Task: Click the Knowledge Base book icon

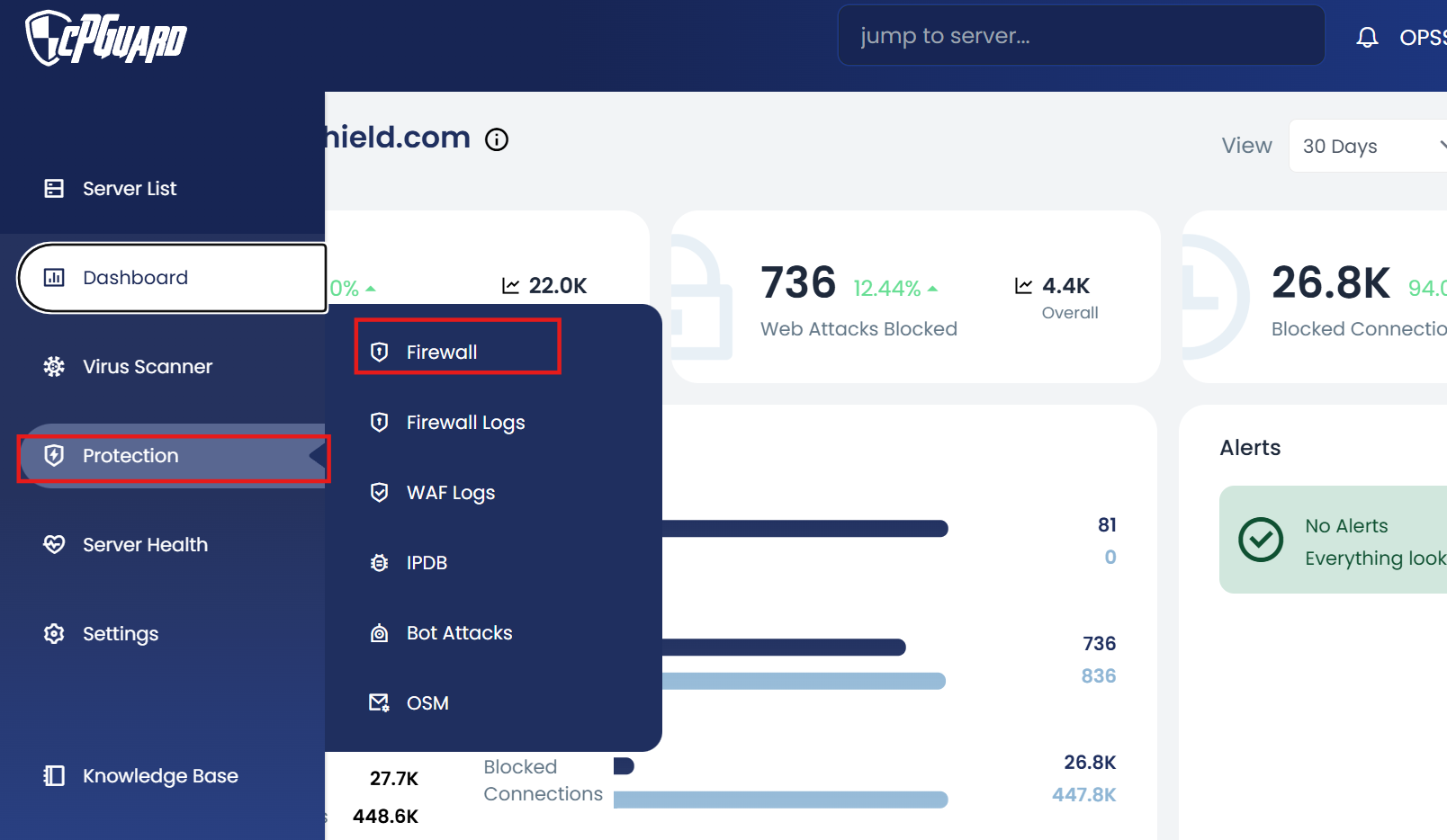Action: [x=54, y=775]
